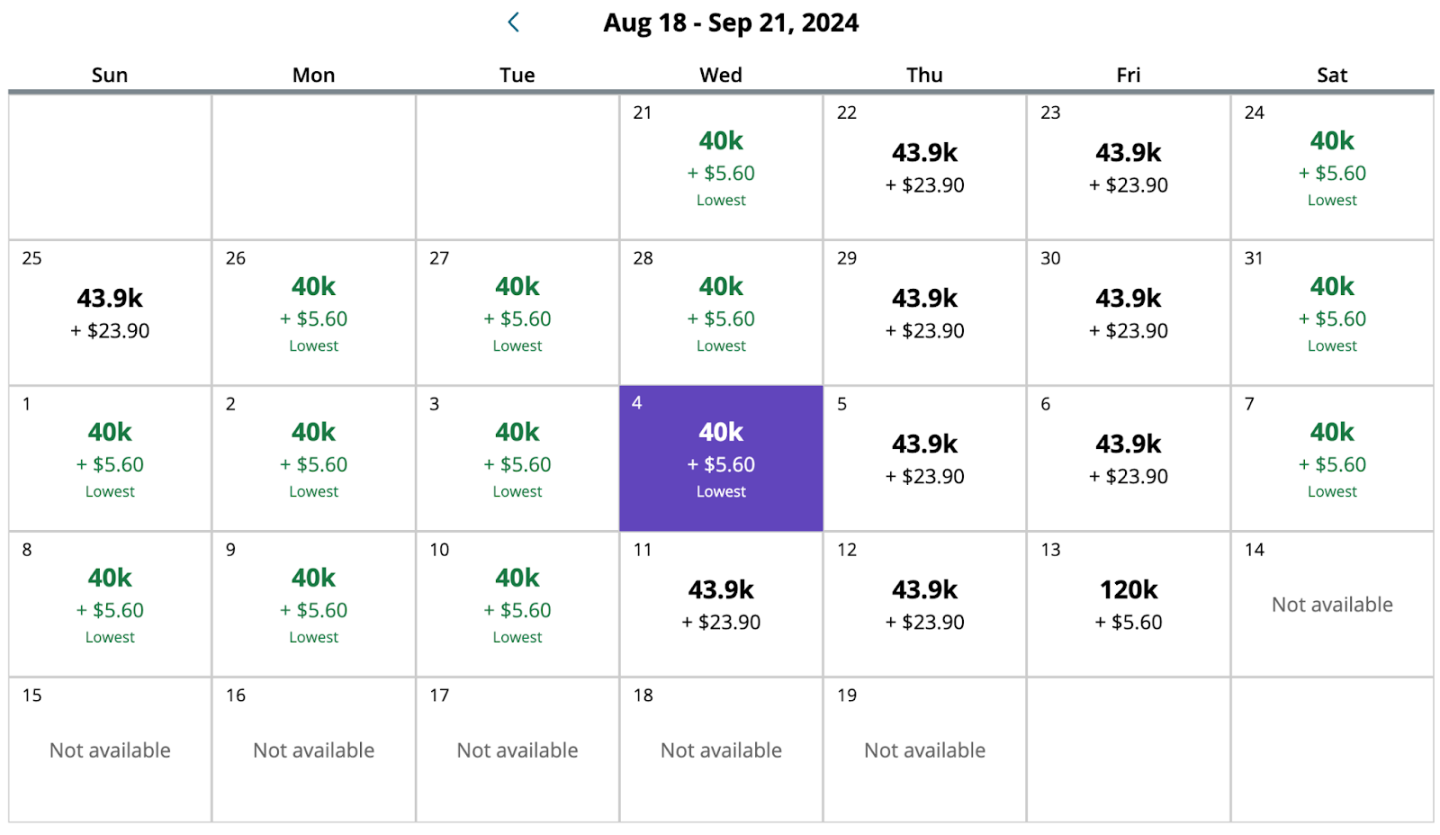Viewport: 1440px width, 835px height.
Task: Select Sunday August 25 at 43.9k
Action: [110, 313]
